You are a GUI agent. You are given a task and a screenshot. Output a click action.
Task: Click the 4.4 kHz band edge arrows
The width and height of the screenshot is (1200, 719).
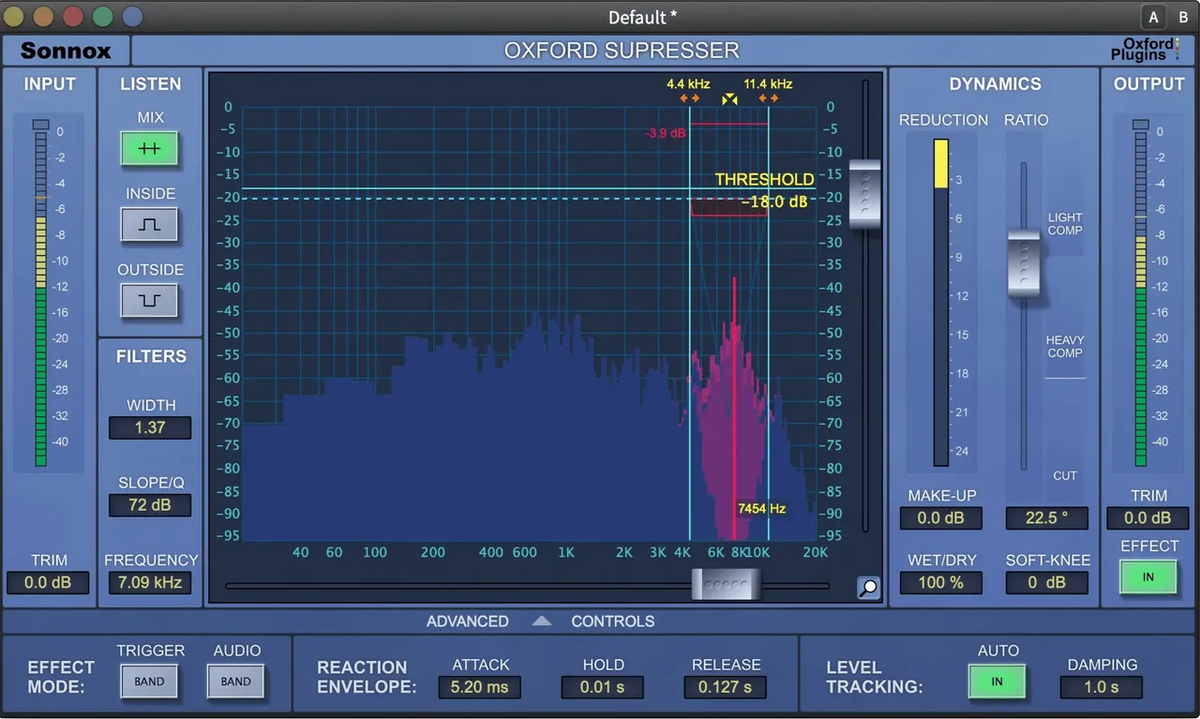[689, 100]
